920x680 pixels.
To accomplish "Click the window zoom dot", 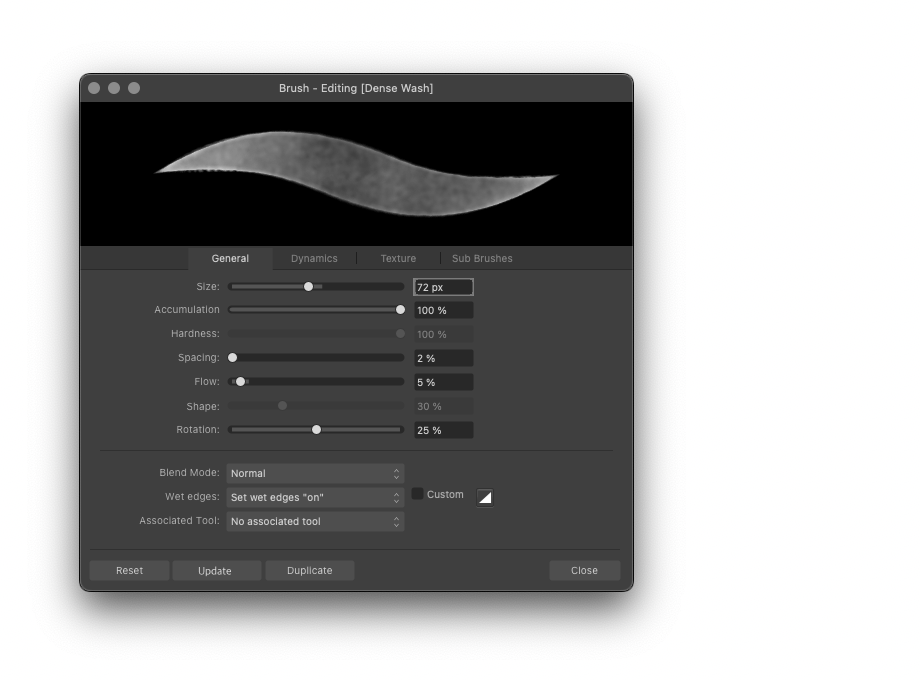I will 134,88.
